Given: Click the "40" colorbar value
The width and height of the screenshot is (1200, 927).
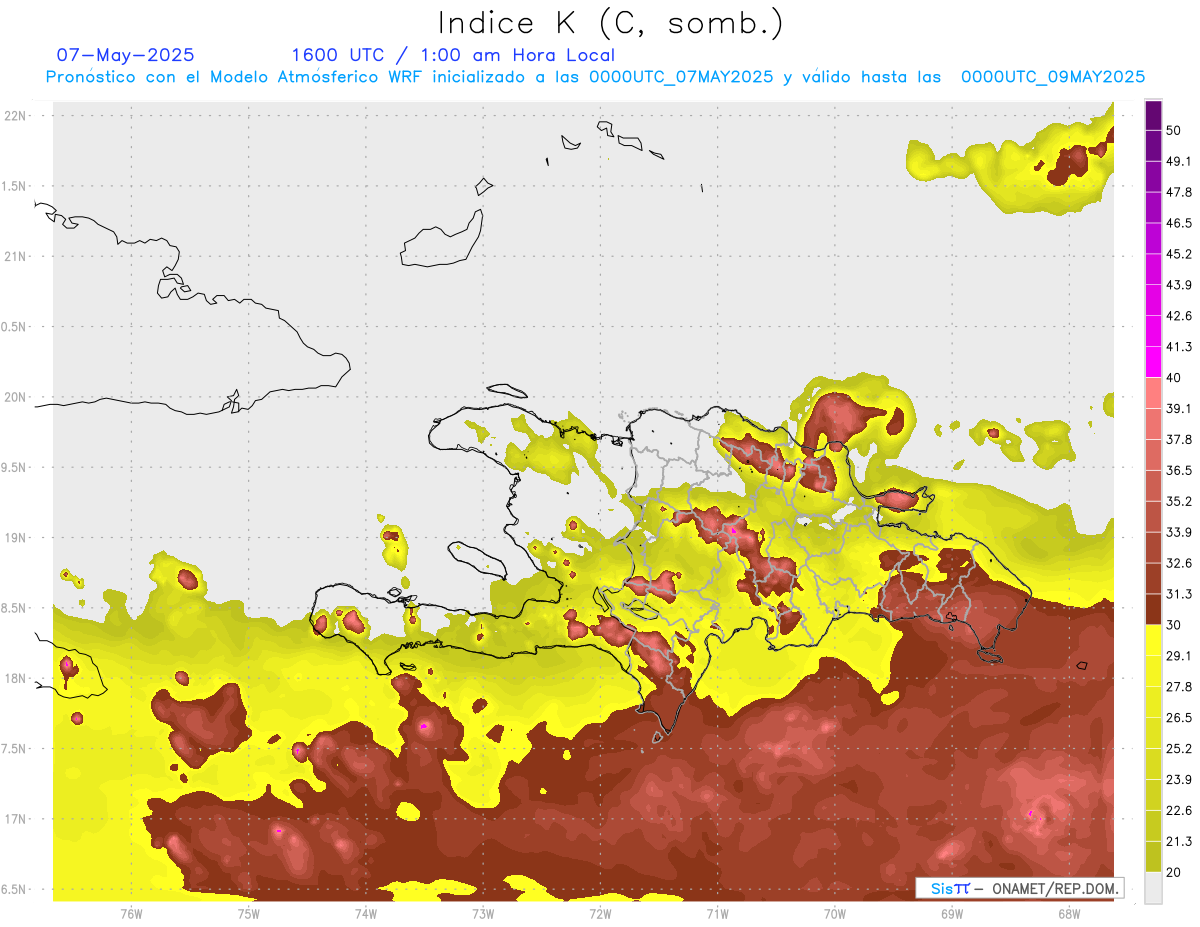Looking at the screenshot, I should 1174,378.
